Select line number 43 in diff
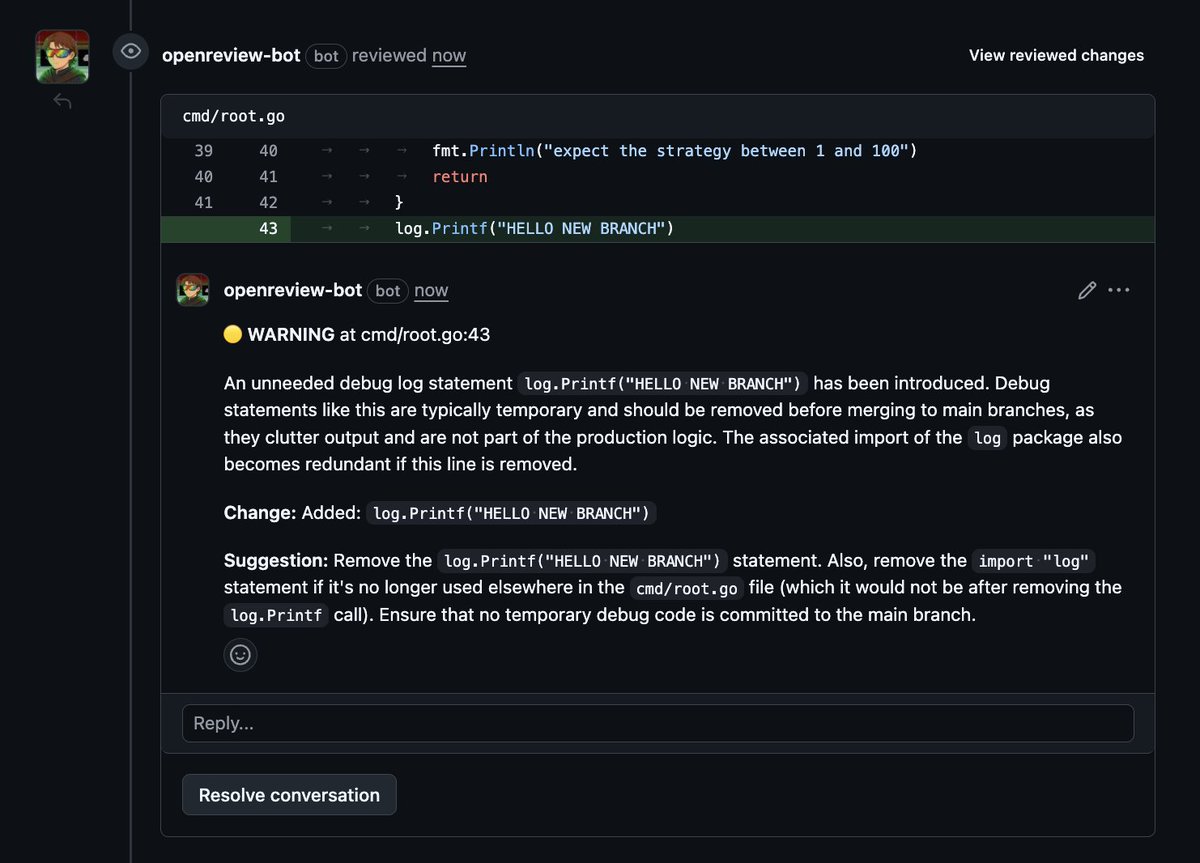 [267, 228]
